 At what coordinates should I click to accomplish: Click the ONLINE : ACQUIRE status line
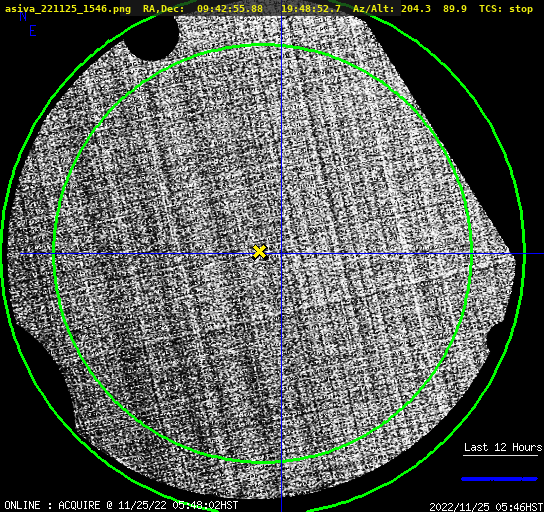121,505
